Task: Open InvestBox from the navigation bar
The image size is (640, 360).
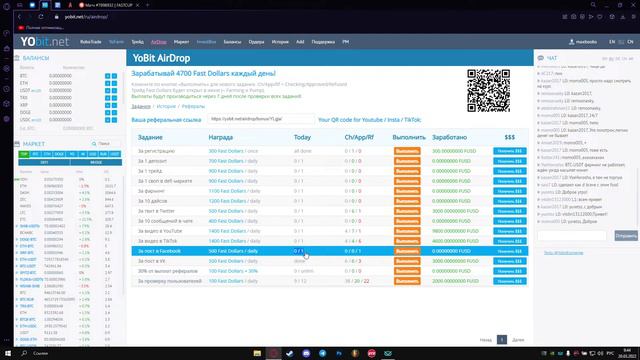Action: click(206, 42)
